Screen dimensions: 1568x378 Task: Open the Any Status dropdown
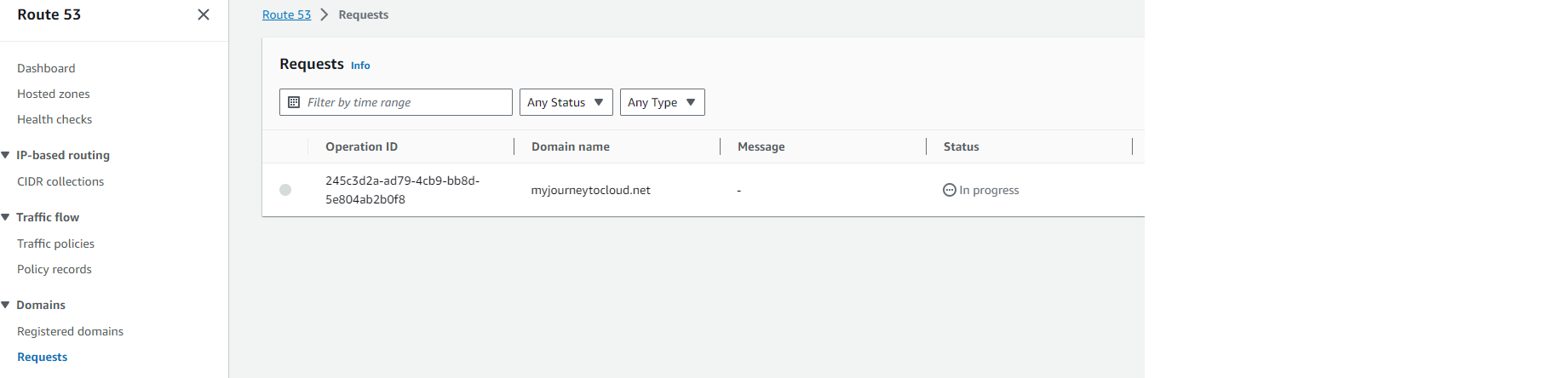(x=566, y=102)
